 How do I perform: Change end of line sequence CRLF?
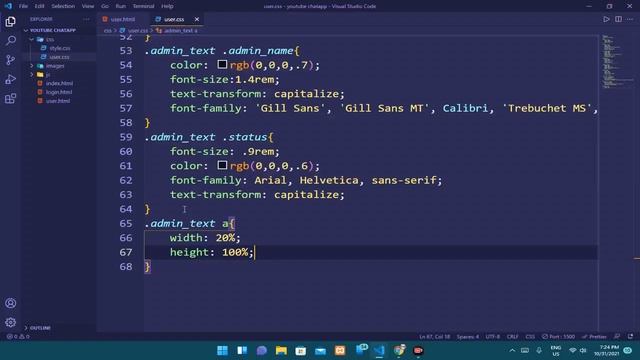(x=512, y=336)
